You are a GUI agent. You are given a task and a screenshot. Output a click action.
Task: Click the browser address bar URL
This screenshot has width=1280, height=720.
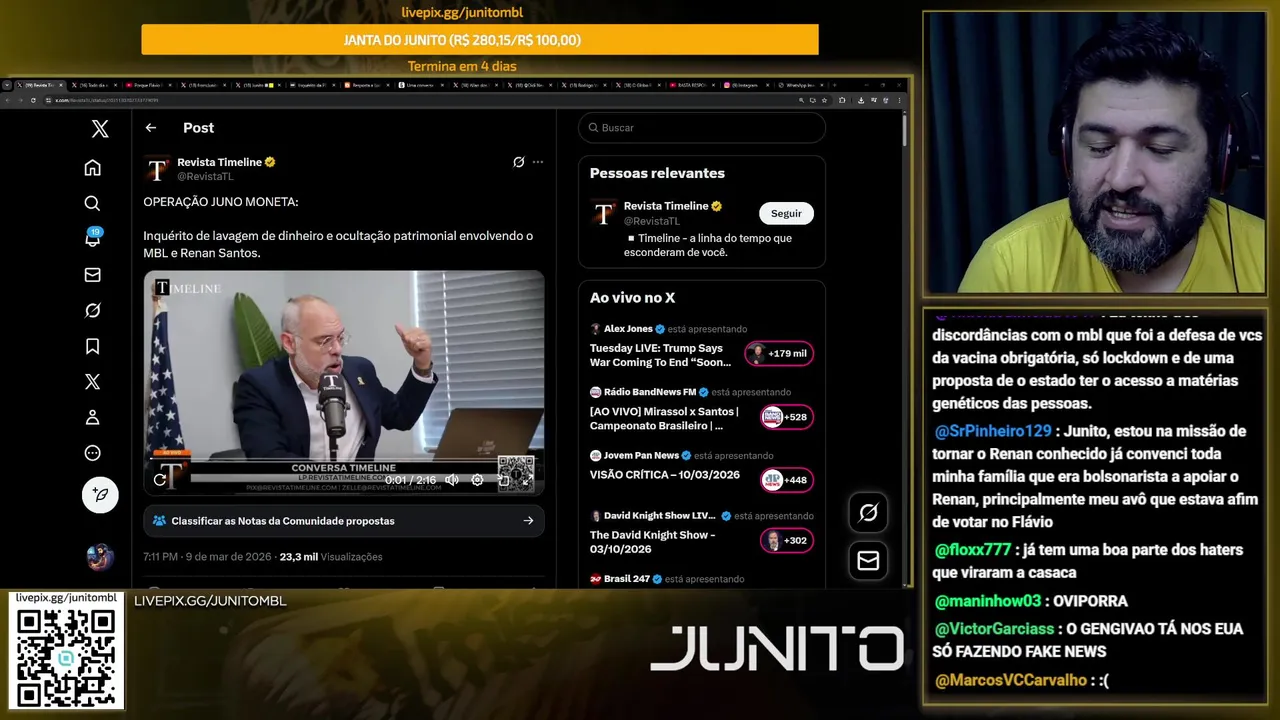108,100
